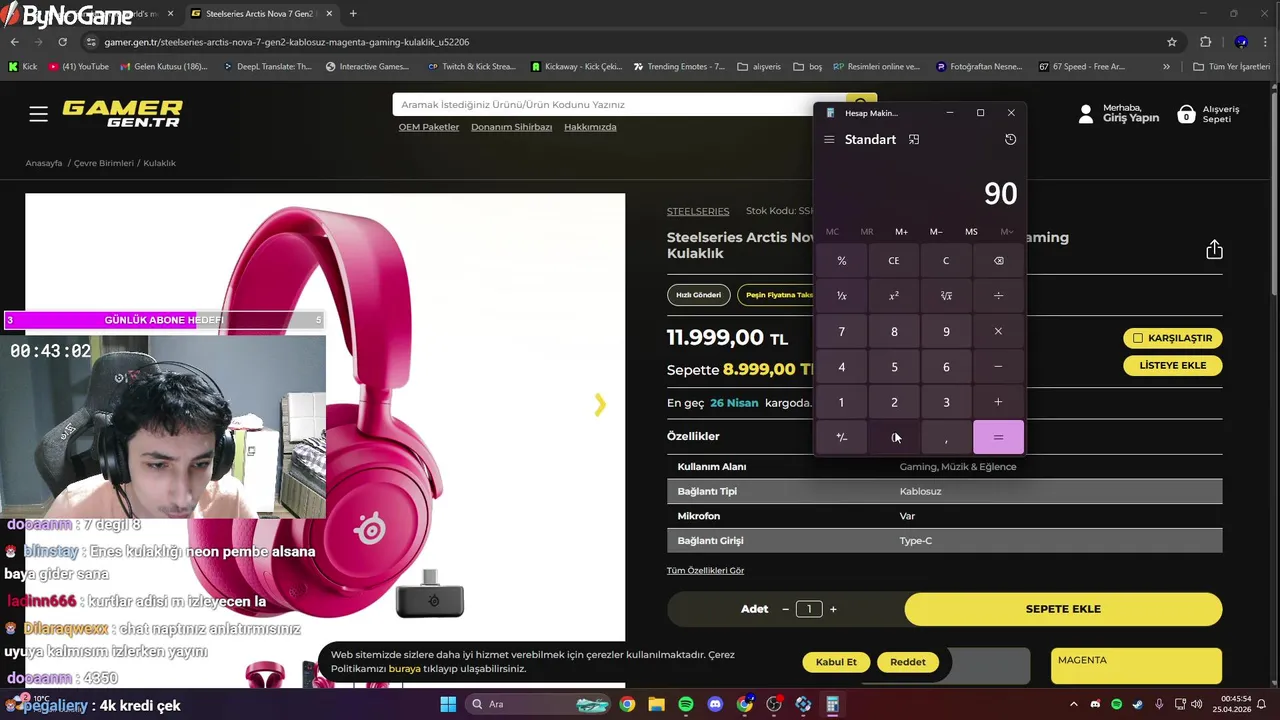This screenshot has height=720, width=1280.
Task: Tick the KARŞILAŞTIR compare checkbox
Action: 1138,338
